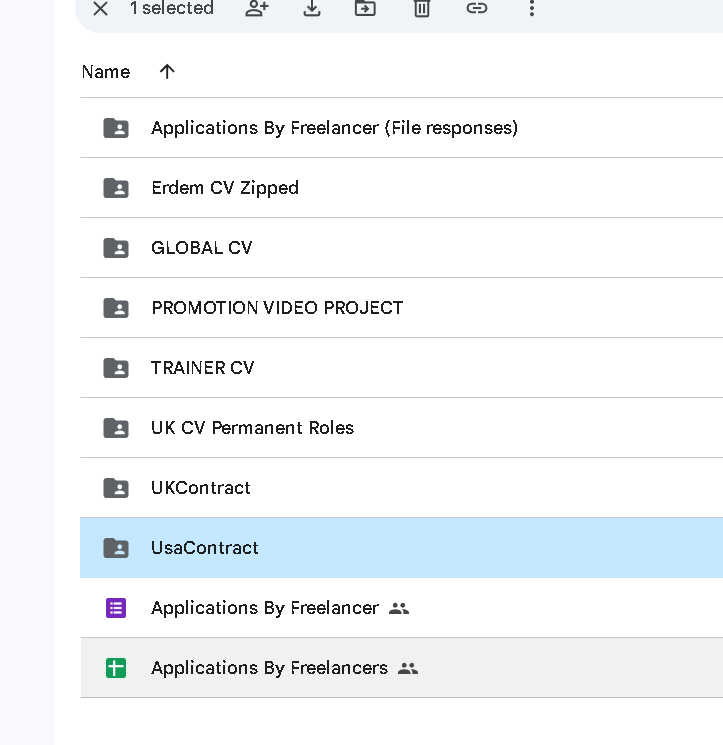The height and width of the screenshot is (745, 723).
Task: Click the PROMOTION VIDEO PROJECT folder icon
Action: (116, 308)
